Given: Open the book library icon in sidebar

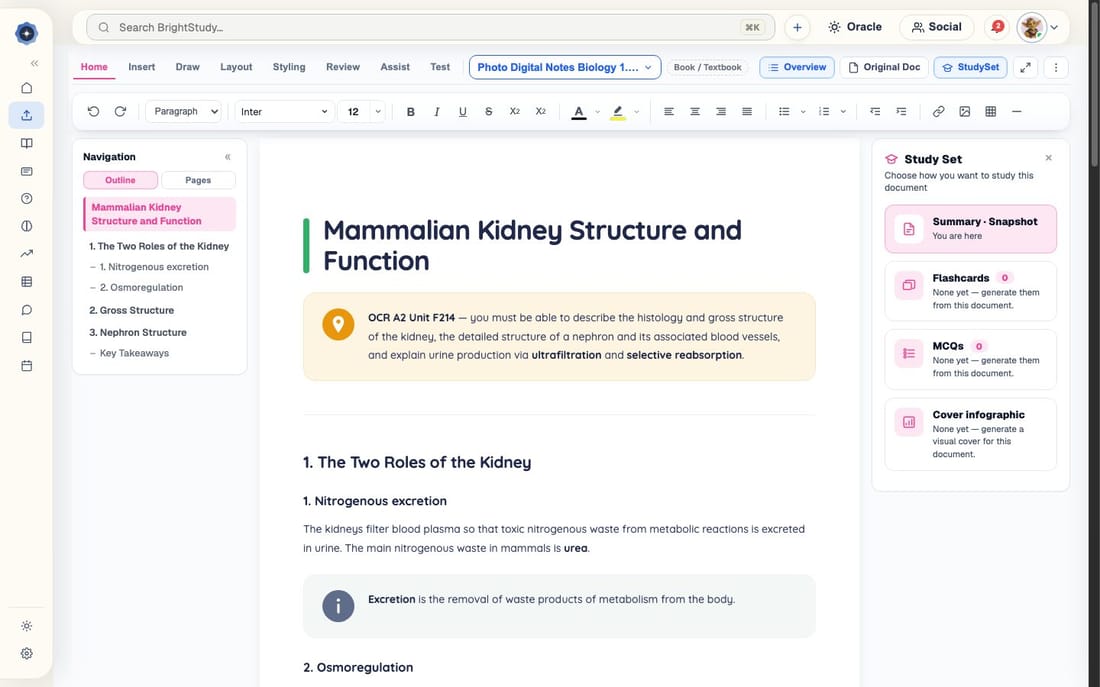Looking at the screenshot, I should pyautogui.click(x=27, y=143).
